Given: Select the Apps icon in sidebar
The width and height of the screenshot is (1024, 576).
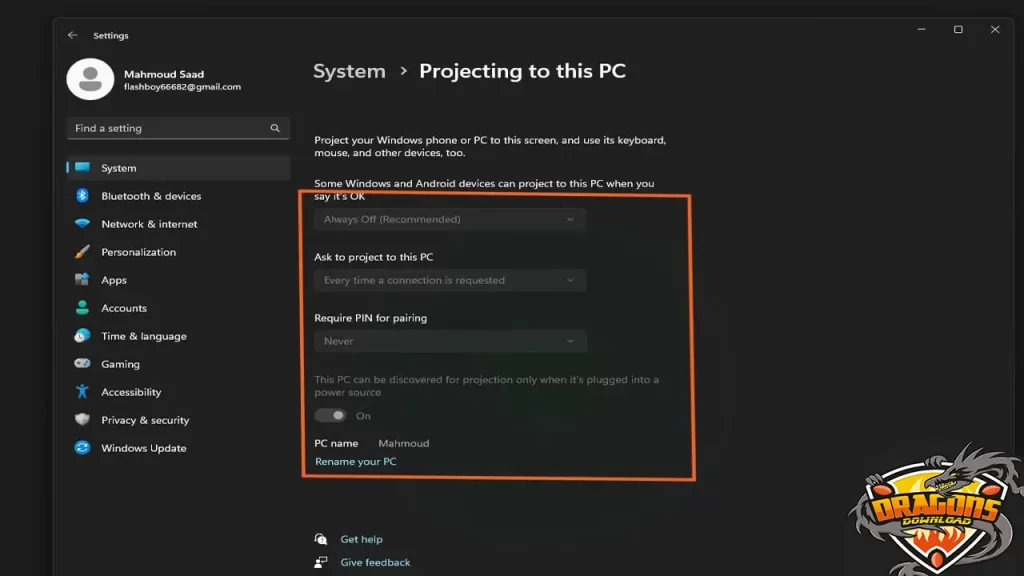Looking at the screenshot, I should (x=82, y=280).
